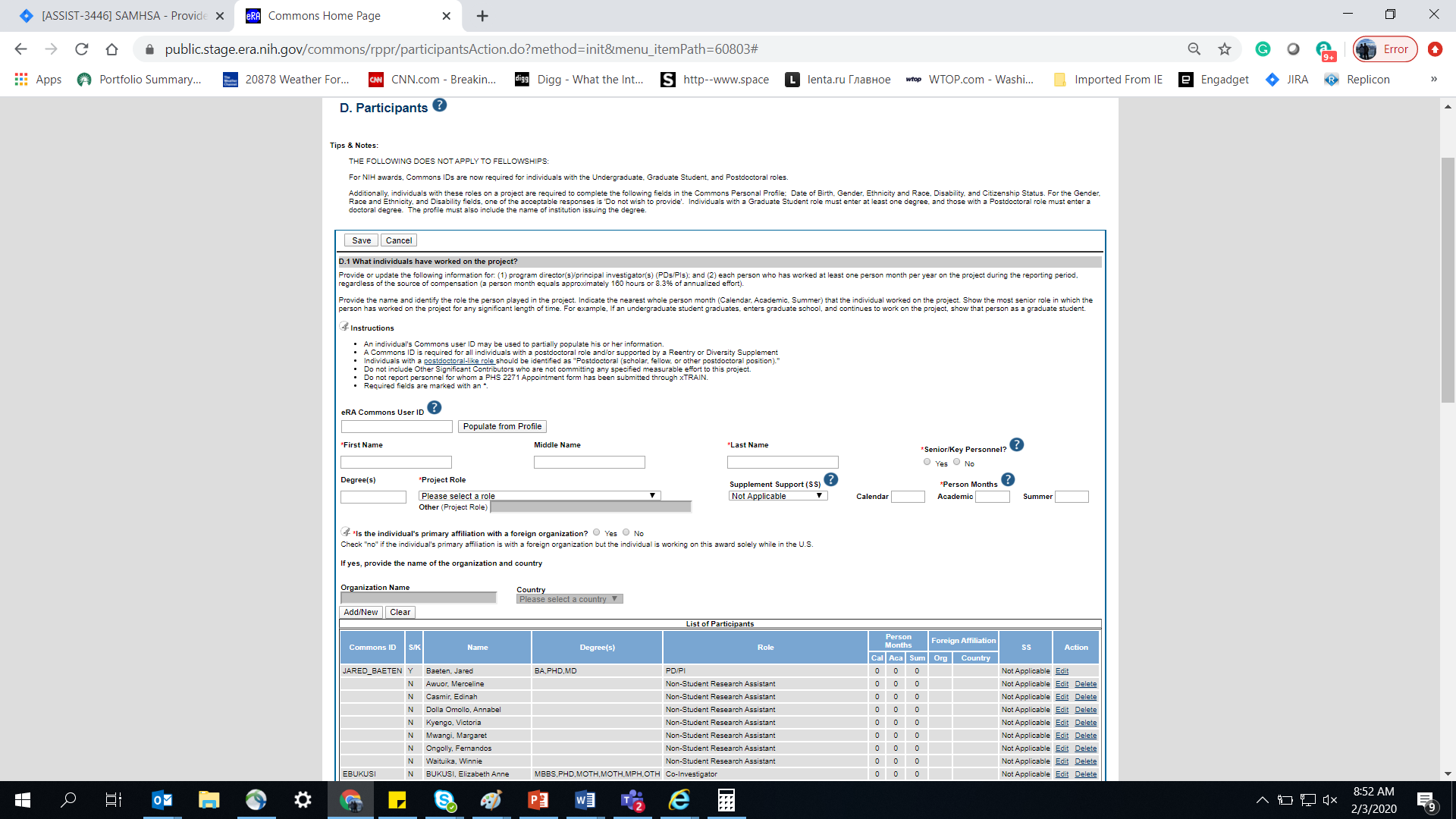Click Populate from Profile button
Screen dimensions: 1456x819
pos(502,426)
